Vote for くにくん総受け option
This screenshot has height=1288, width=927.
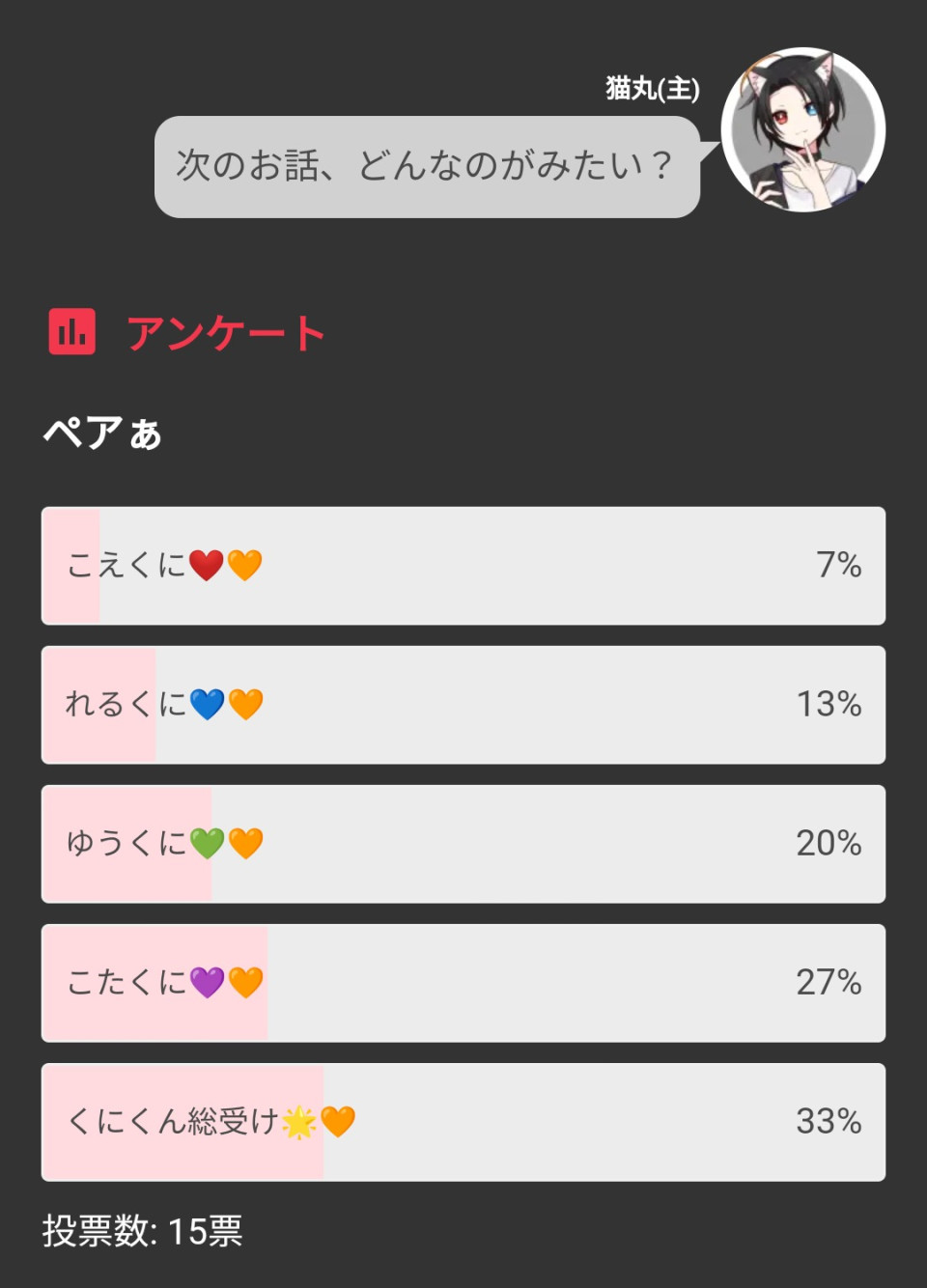click(560, 1122)
